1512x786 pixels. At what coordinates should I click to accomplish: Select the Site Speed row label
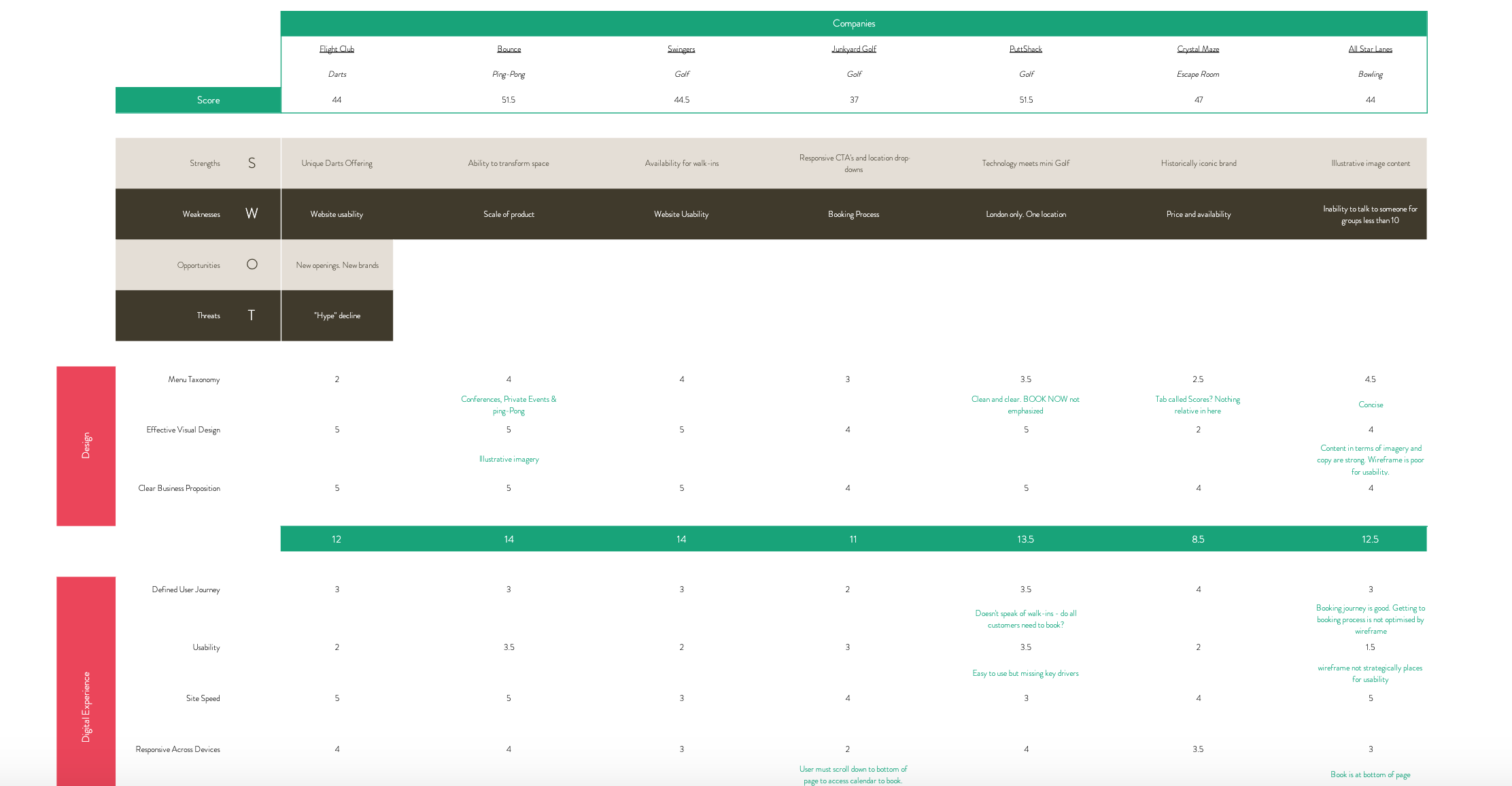(x=203, y=698)
